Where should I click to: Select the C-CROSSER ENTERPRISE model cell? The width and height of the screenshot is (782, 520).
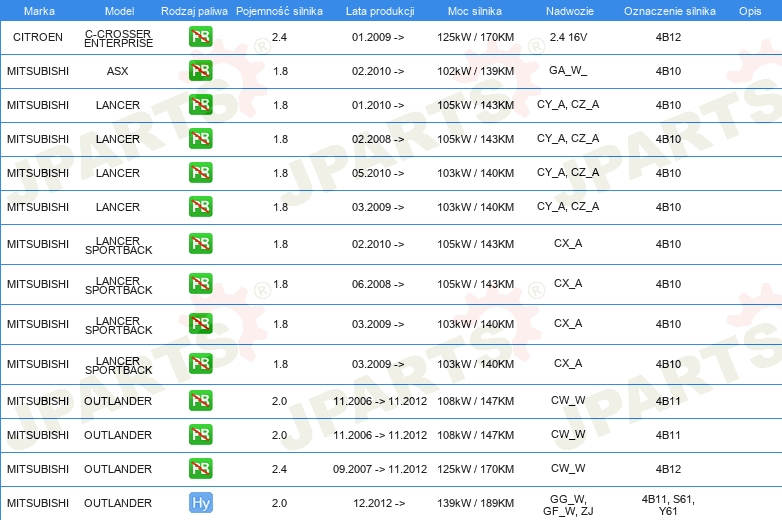[x=119, y=38]
